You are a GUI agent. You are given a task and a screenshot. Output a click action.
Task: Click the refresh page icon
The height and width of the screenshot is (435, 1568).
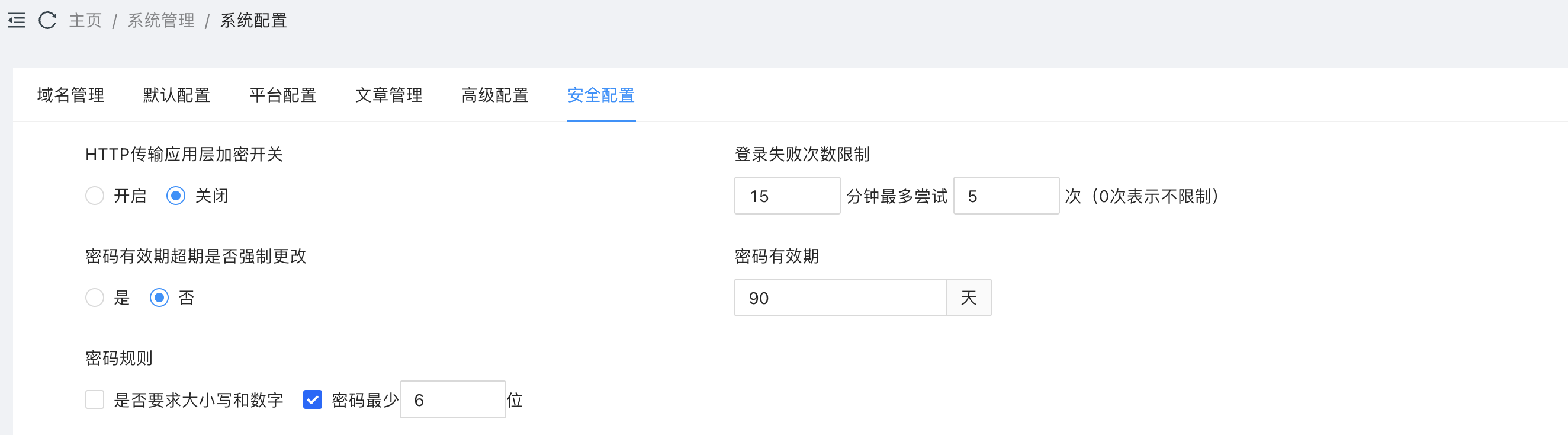tap(47, 21)
